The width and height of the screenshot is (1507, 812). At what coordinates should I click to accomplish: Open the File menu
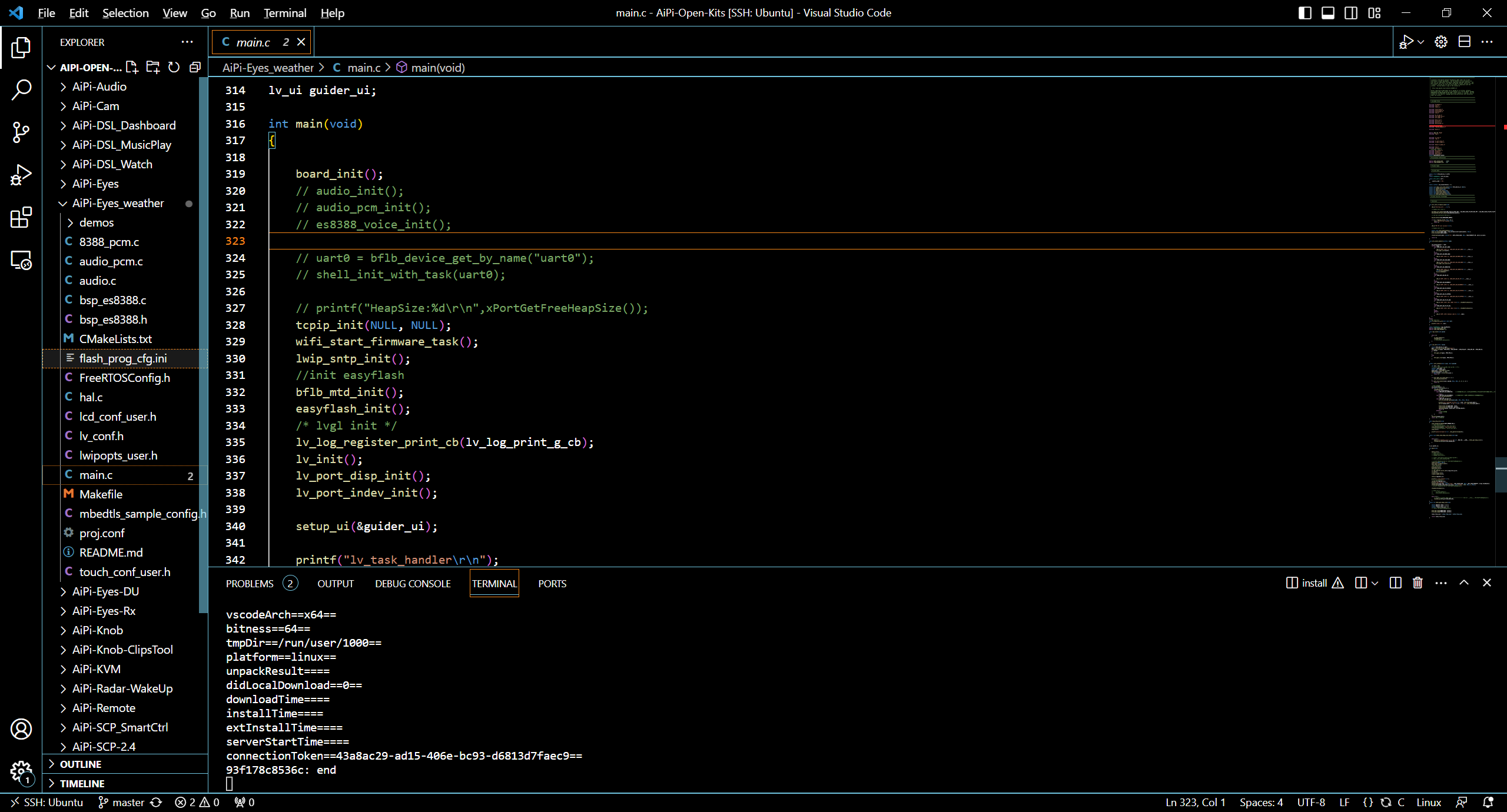coord(46,13)
